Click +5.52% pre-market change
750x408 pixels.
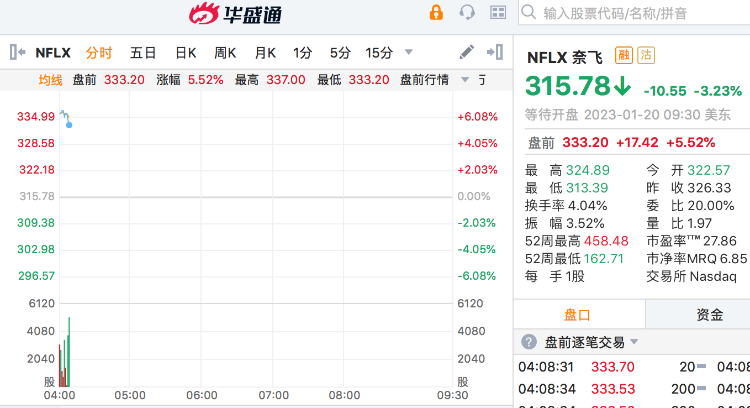click(690, 143)
